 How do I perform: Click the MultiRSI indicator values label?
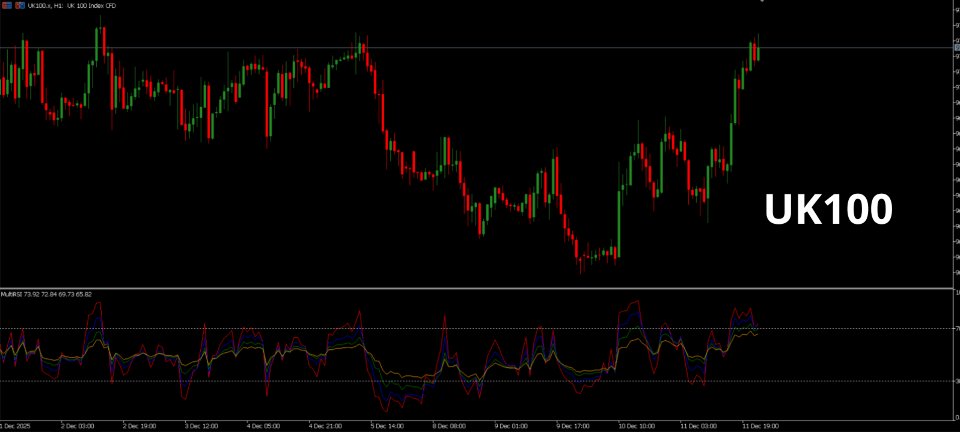pyautogui.click(x=46, y=294)
